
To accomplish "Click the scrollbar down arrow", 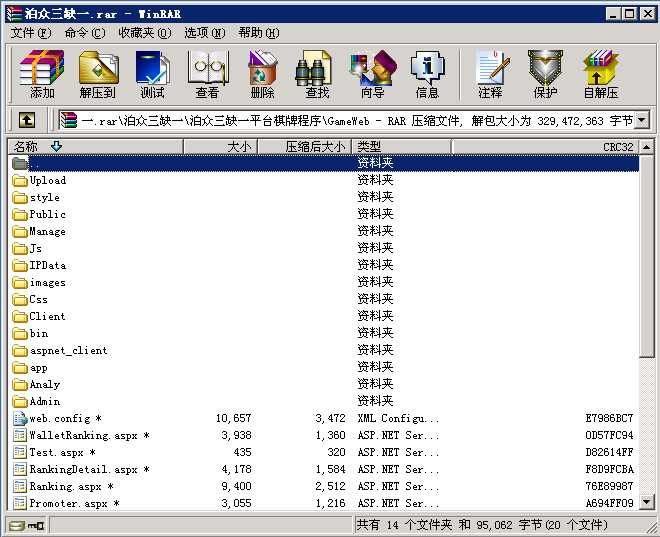I will [x=647, y=502].
